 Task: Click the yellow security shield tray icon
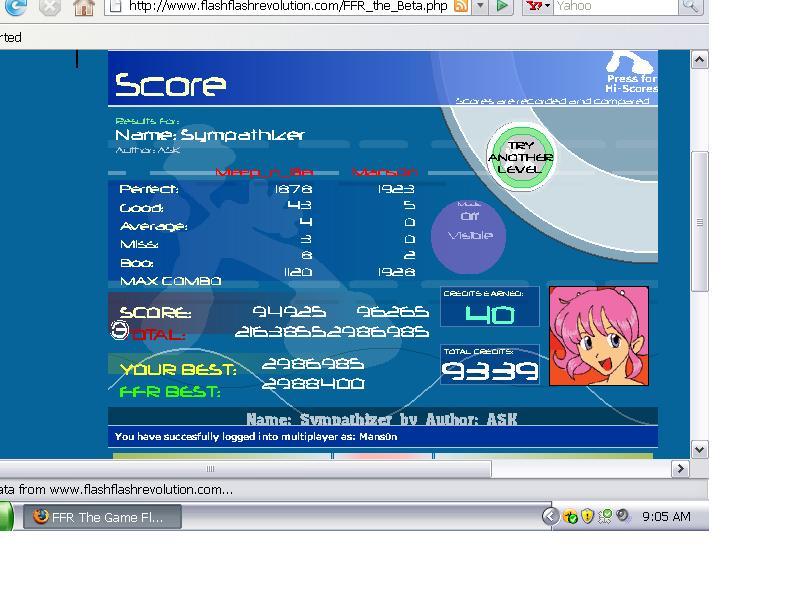(x=587, y=516)
